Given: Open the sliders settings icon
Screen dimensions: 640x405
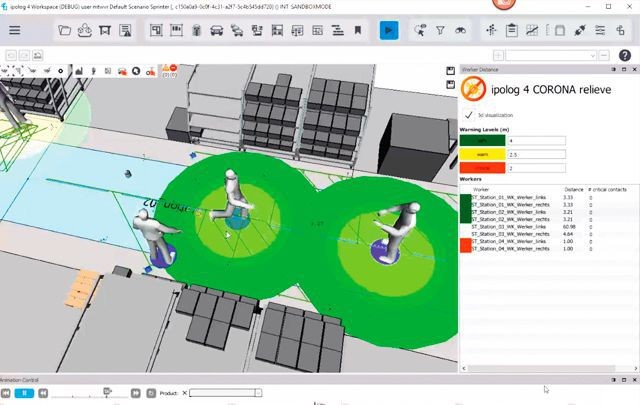Looking at the screenshot, I should point(600,30).
